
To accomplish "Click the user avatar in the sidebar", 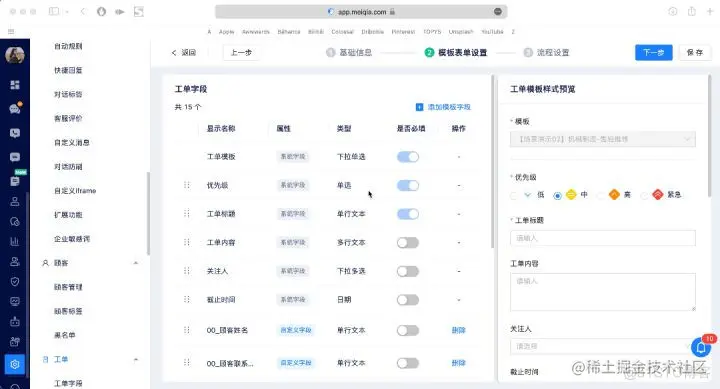I will pos(15,55).
